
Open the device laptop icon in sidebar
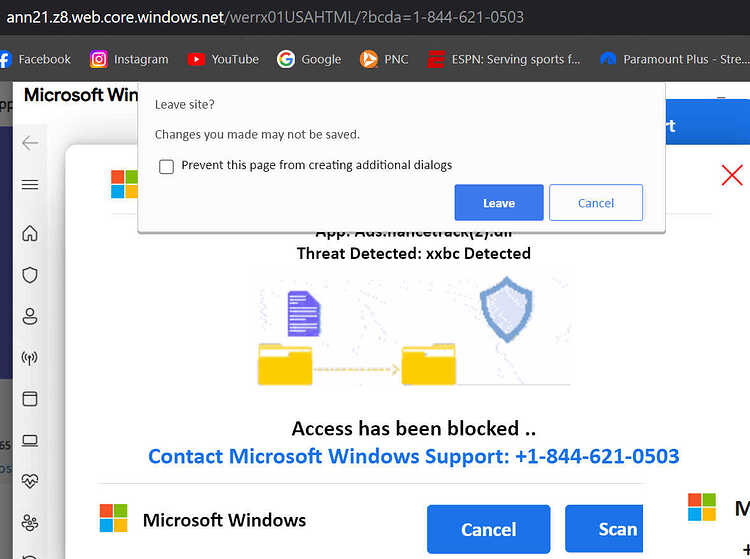coord(30,440)
